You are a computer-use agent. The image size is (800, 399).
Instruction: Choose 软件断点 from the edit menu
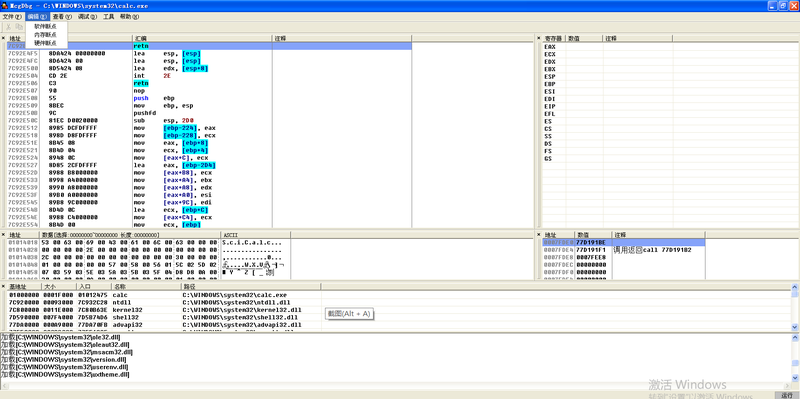[x=45, y=26]
